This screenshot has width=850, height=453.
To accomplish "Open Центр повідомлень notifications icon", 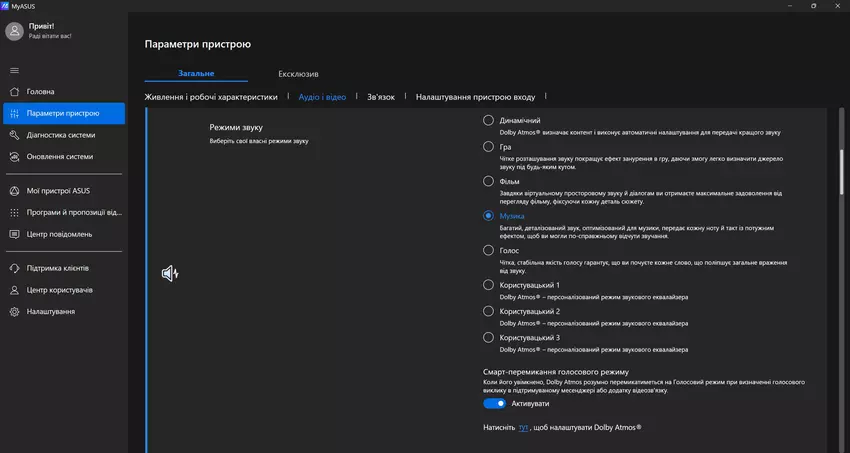I will [x=14, y=234].
